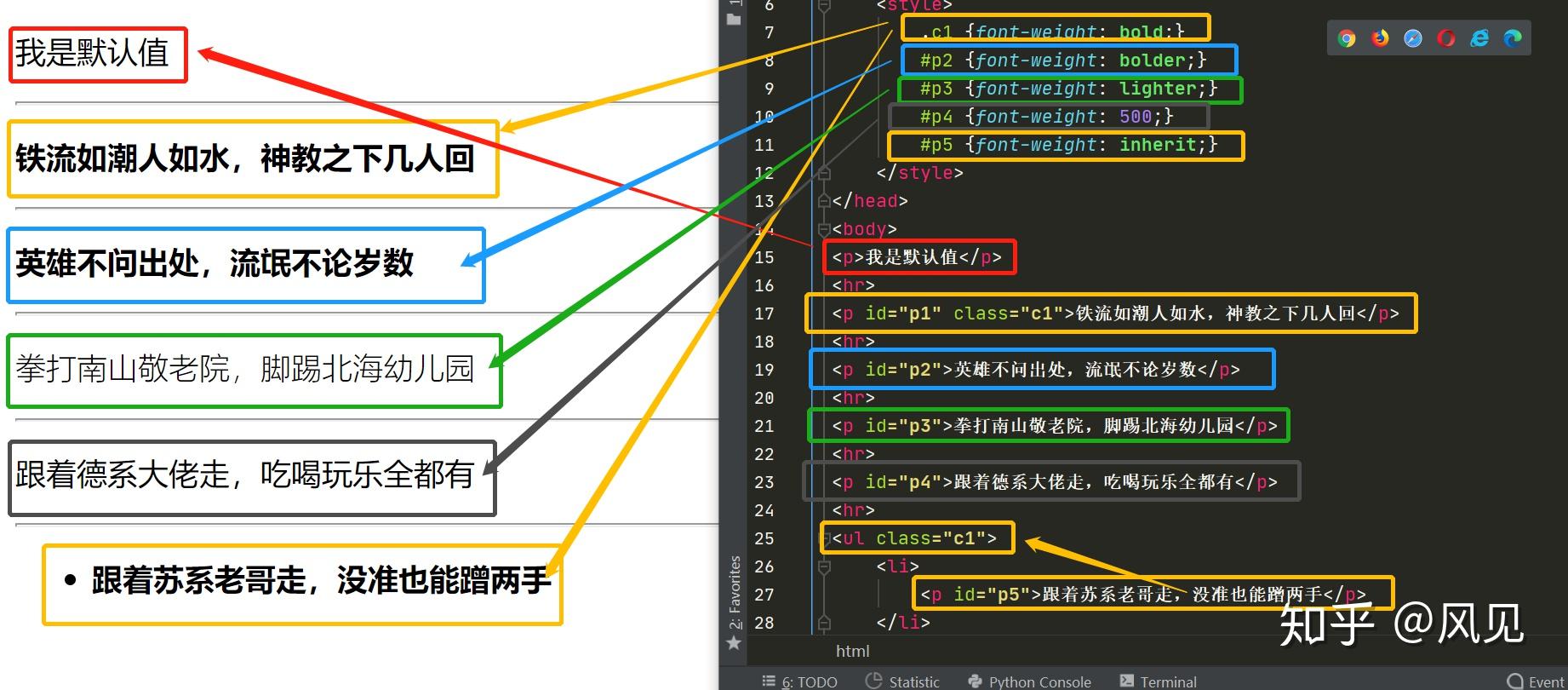
Task: Collapse the closing li tag fold marker
Action: [824, 623]
